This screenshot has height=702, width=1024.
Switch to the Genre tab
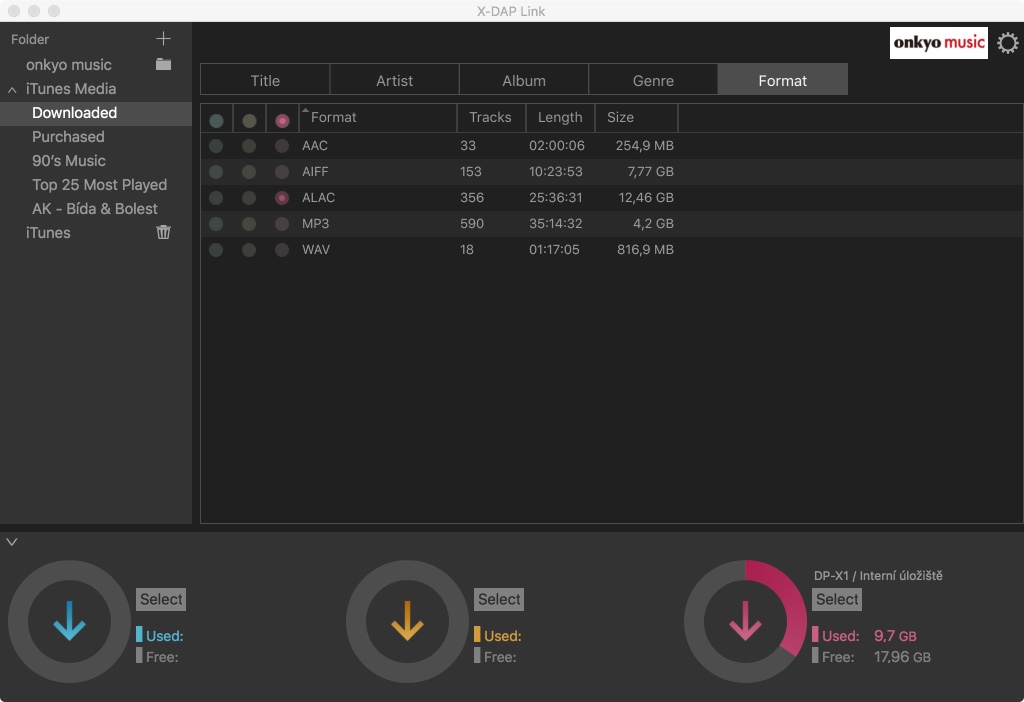pos(653,80)
